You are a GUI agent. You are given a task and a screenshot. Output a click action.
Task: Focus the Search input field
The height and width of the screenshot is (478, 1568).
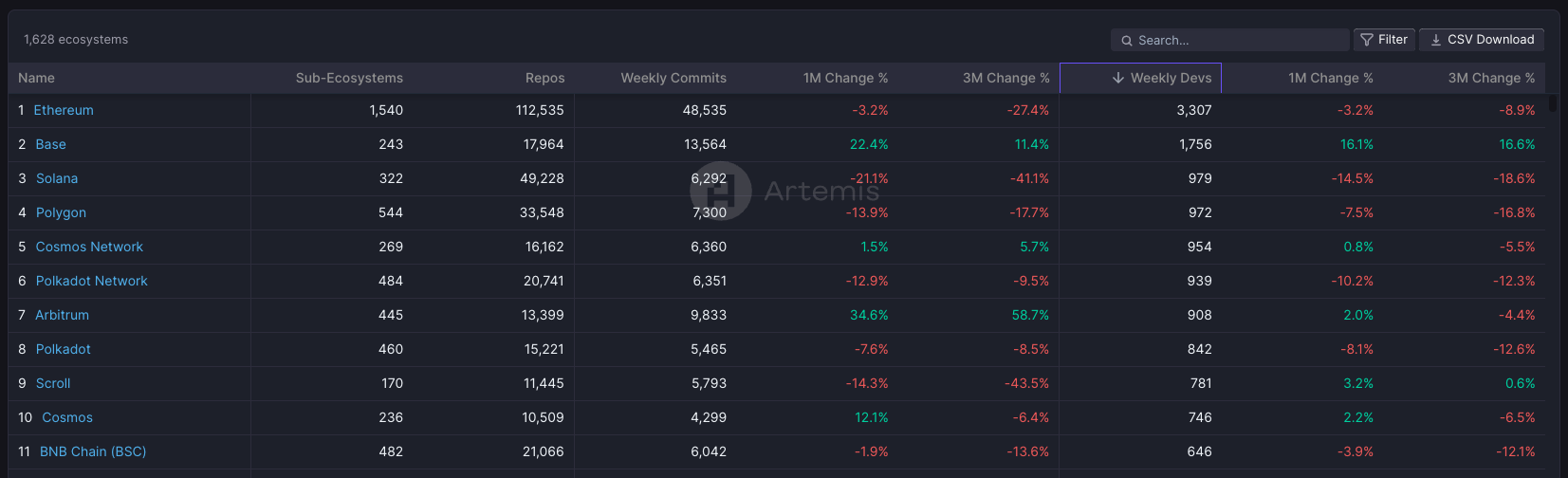[x=1229, y=40]
